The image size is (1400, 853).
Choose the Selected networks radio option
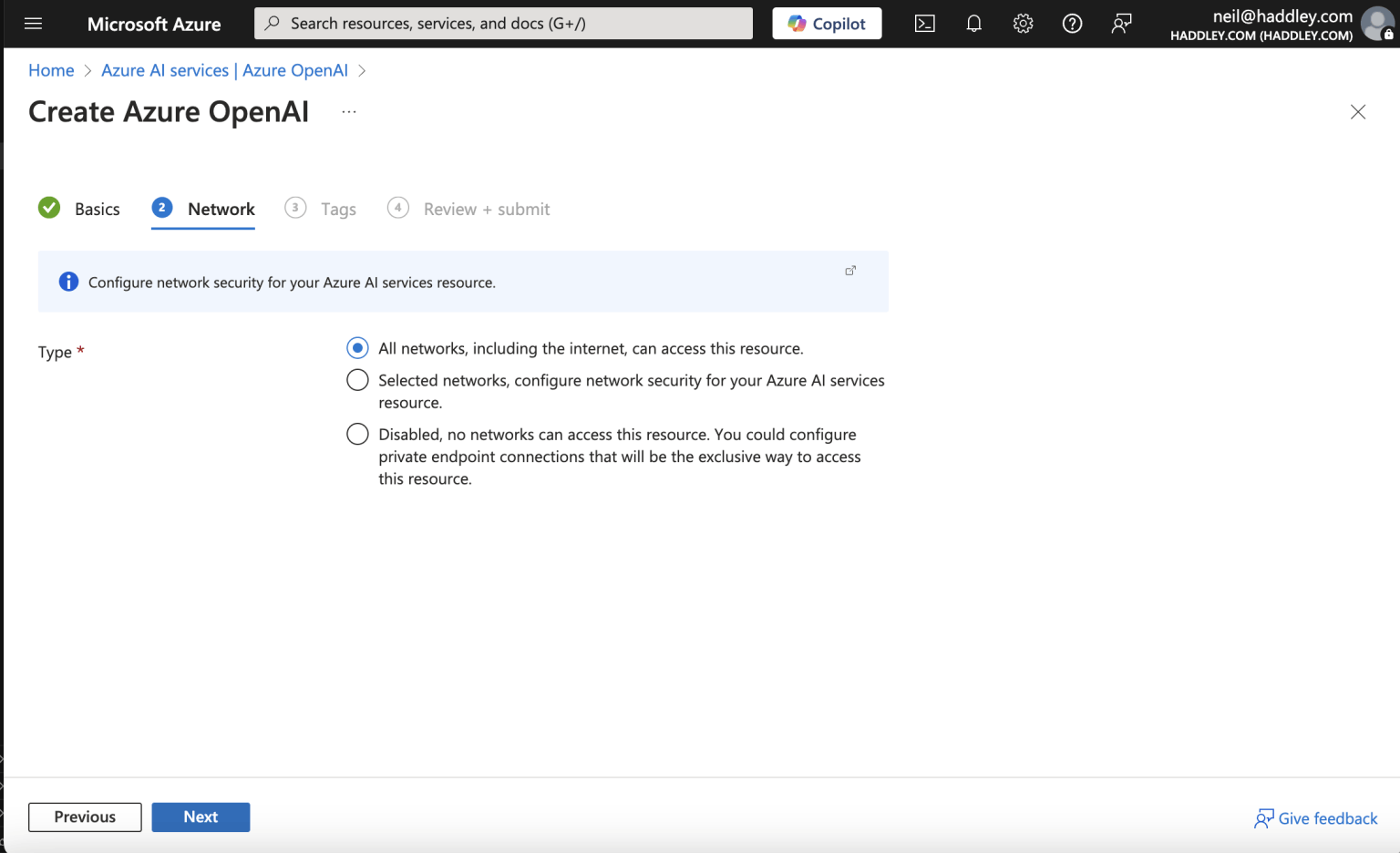coord(357,380)
